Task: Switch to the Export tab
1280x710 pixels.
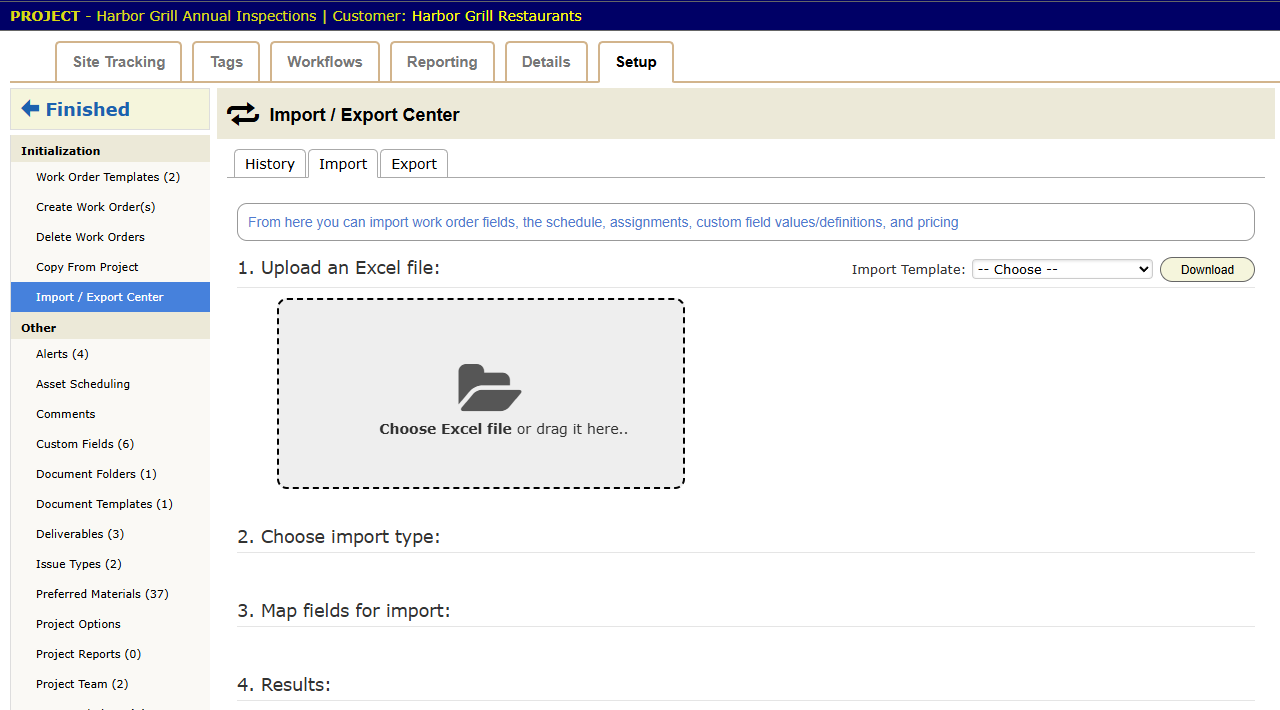Action: point(414,164)
